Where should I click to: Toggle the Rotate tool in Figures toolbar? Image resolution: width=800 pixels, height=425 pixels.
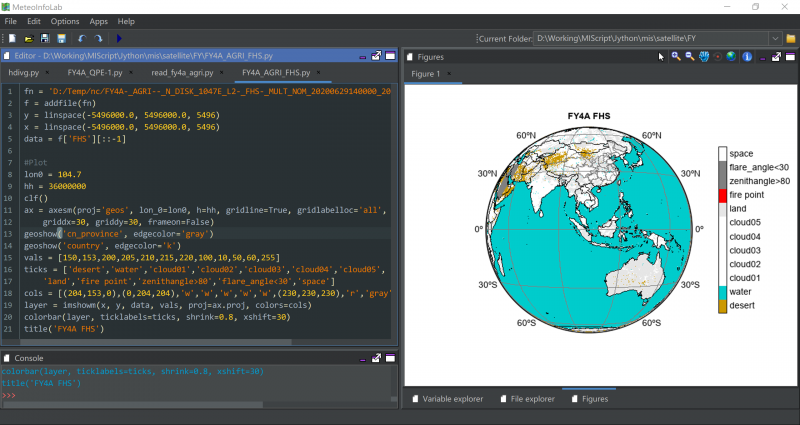(x=718, y=56)
